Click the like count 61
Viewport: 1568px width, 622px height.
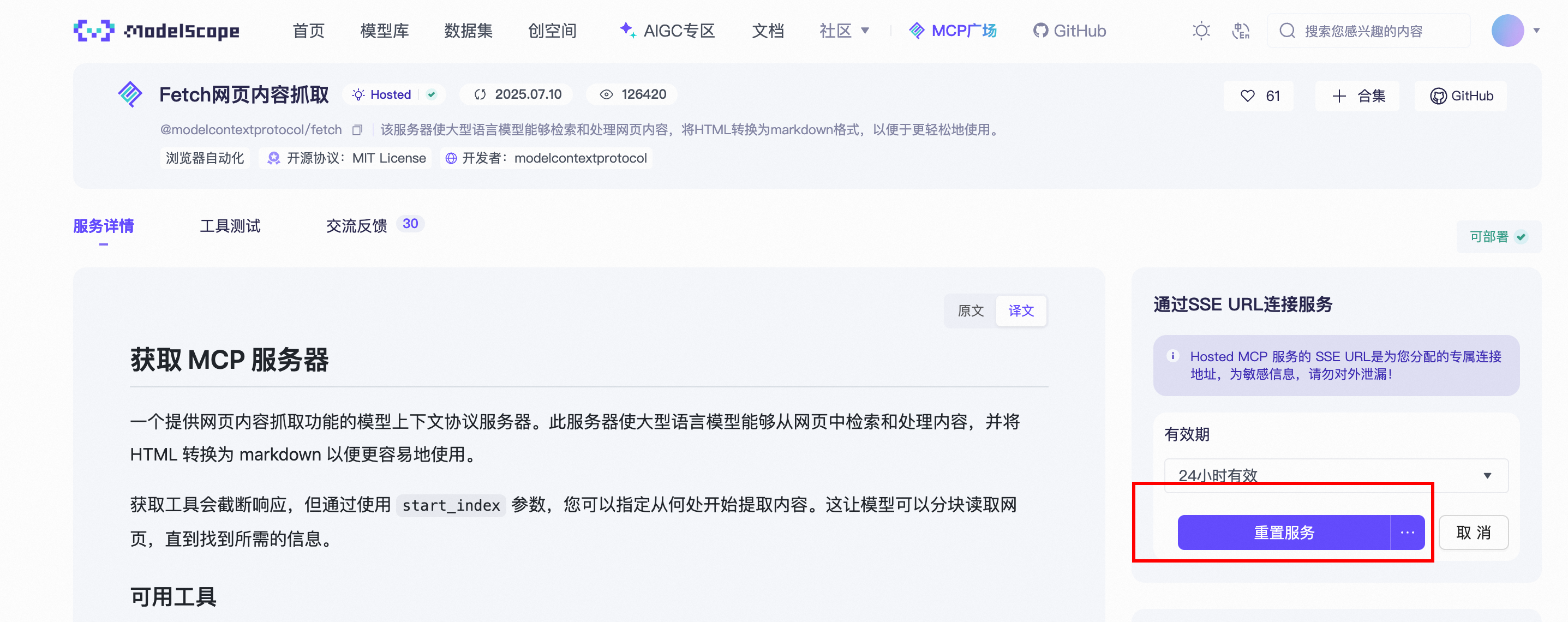1273,95
